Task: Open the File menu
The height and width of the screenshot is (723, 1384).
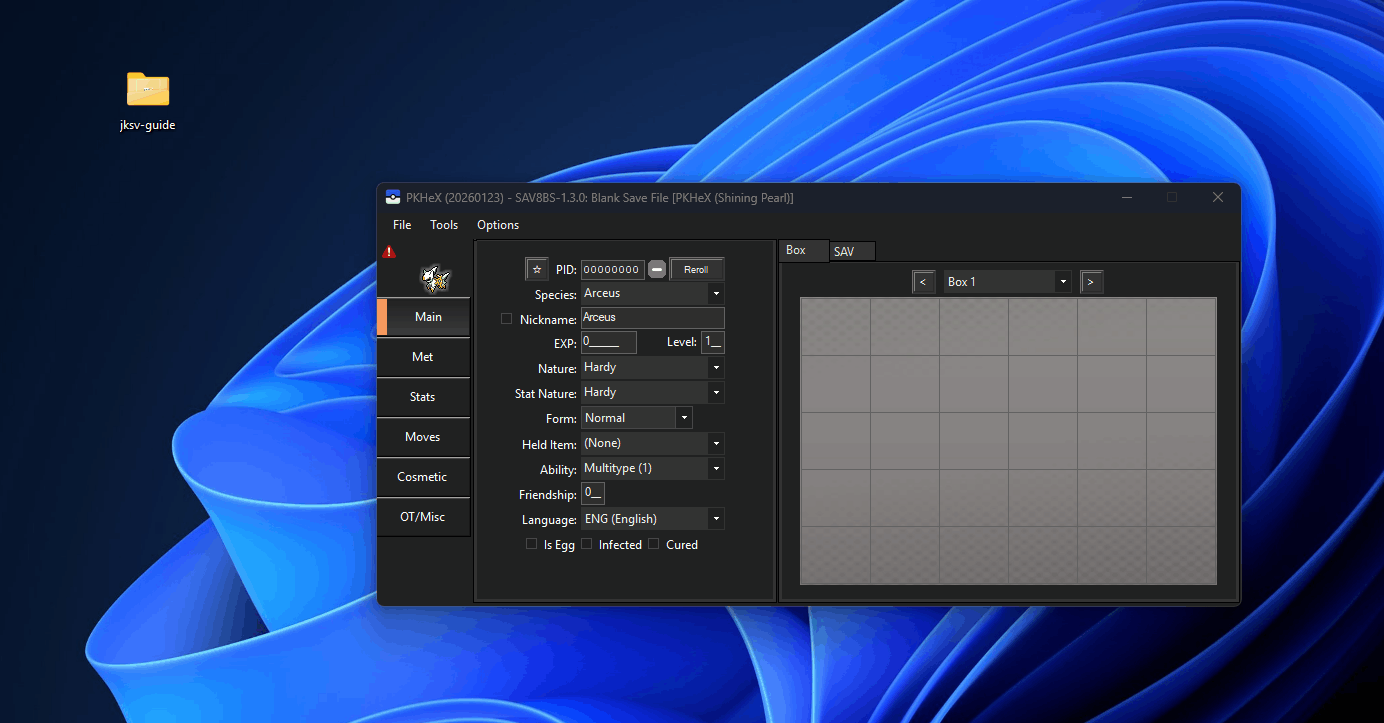Action: 402,225
